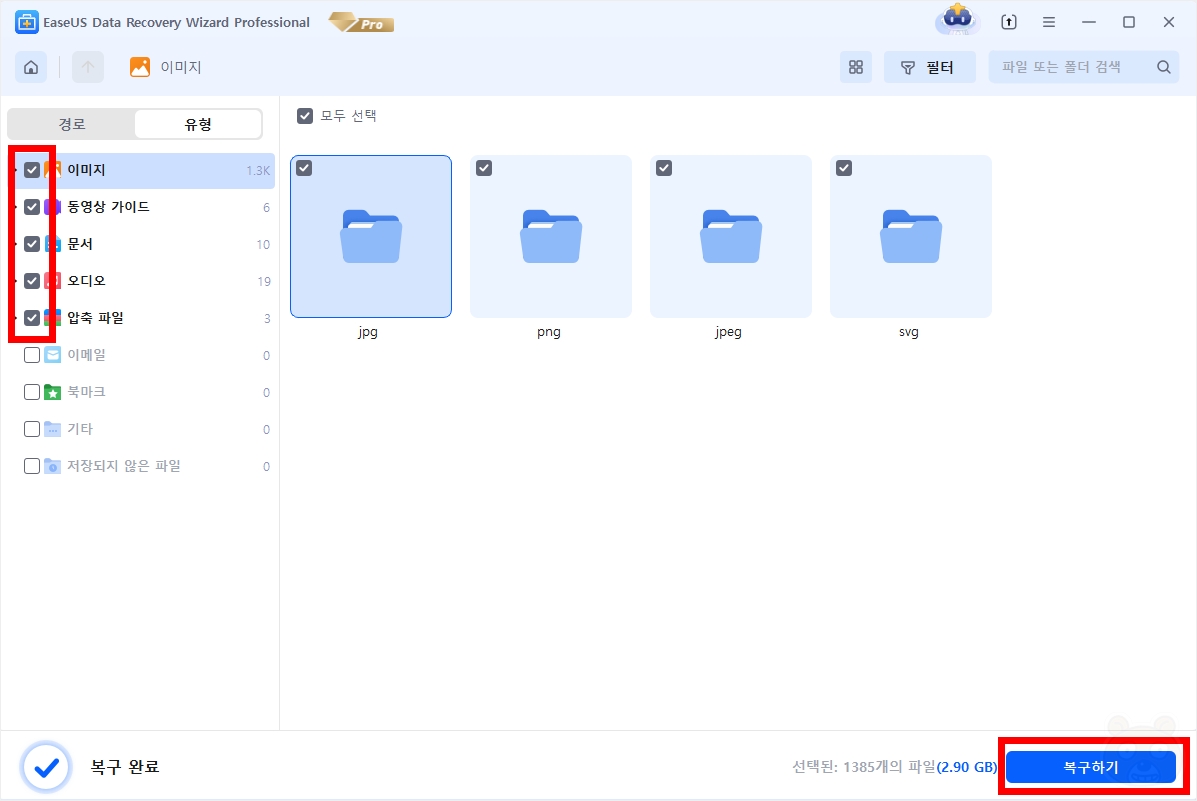Screen dimensions: 1197x801
Task: Click the 이미지 breadcrumb label
Action: [x=181, y=67]
